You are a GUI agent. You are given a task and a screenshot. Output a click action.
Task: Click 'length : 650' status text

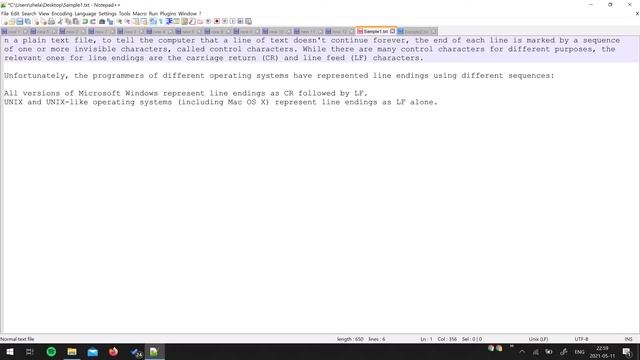[x=350, y=339]
